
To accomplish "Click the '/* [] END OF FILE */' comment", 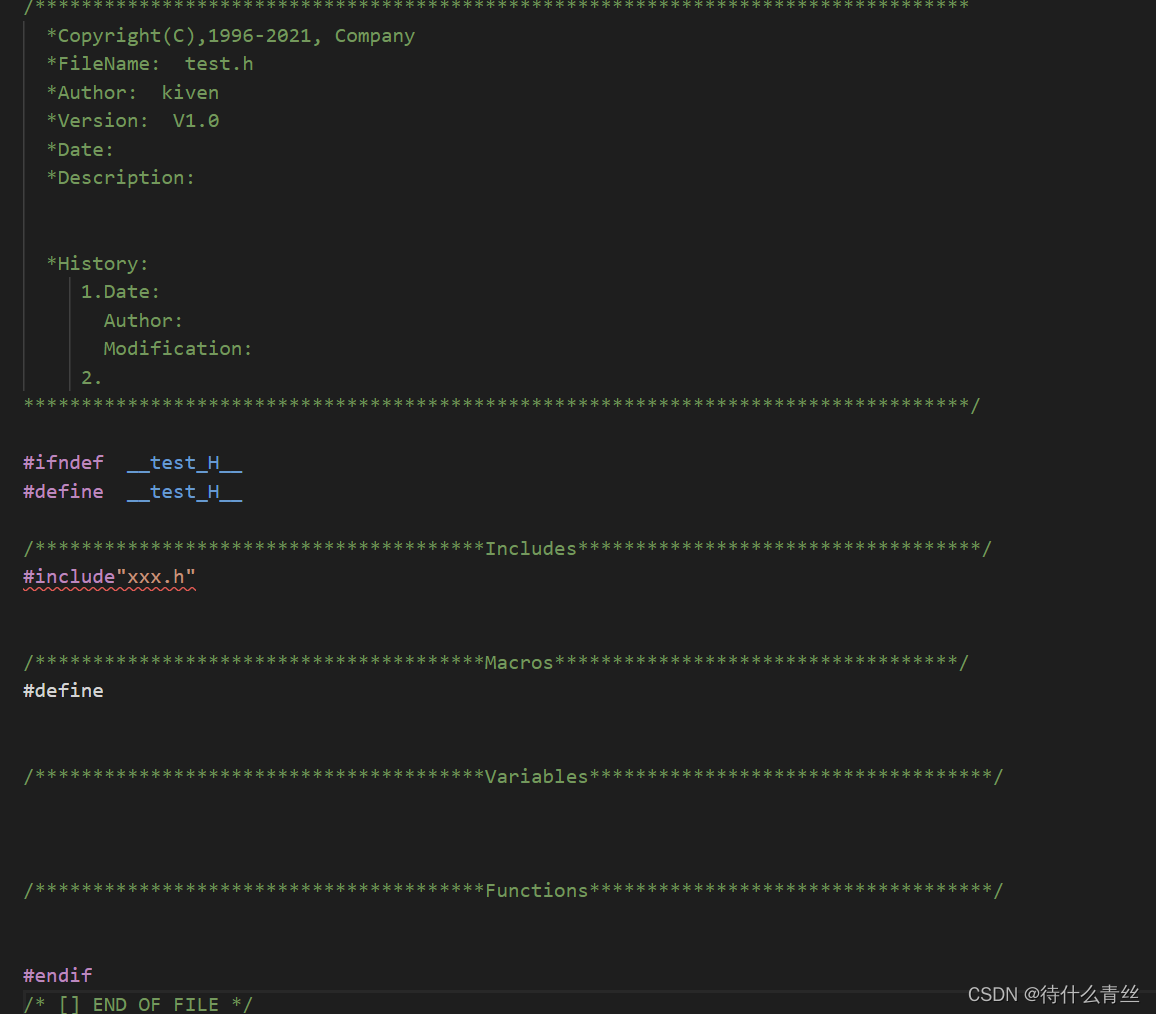I will (x=138, y=1004).
